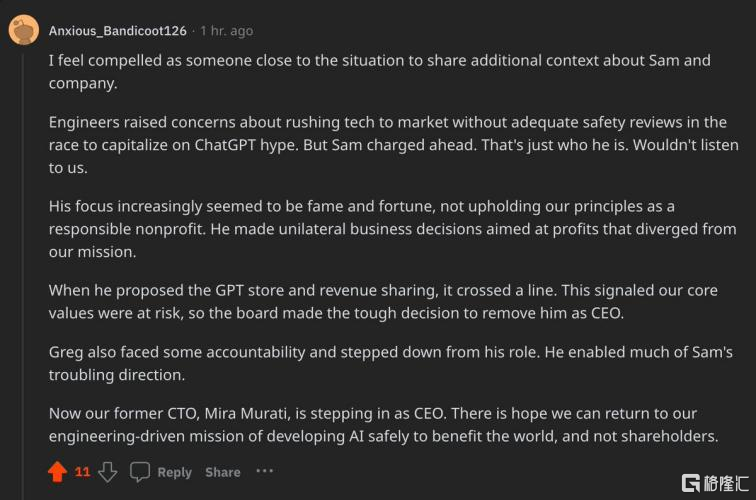Upvote the comment with the orange arrow

(57, 471)
